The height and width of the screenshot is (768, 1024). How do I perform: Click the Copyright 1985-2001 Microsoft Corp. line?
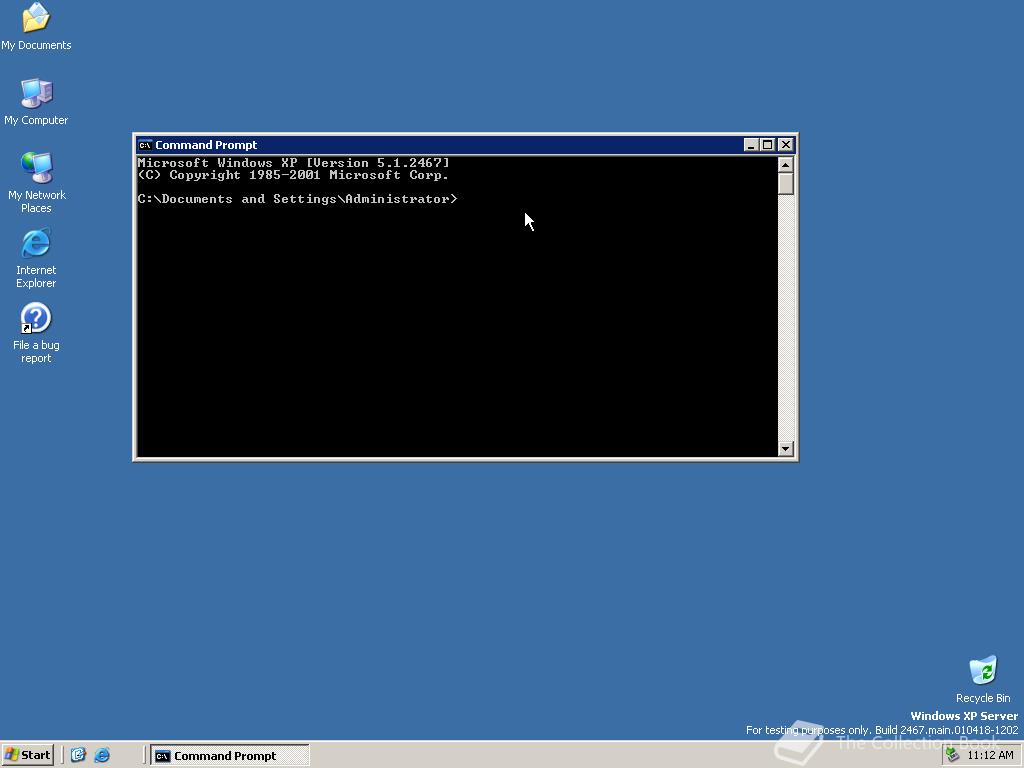(293, 175)
